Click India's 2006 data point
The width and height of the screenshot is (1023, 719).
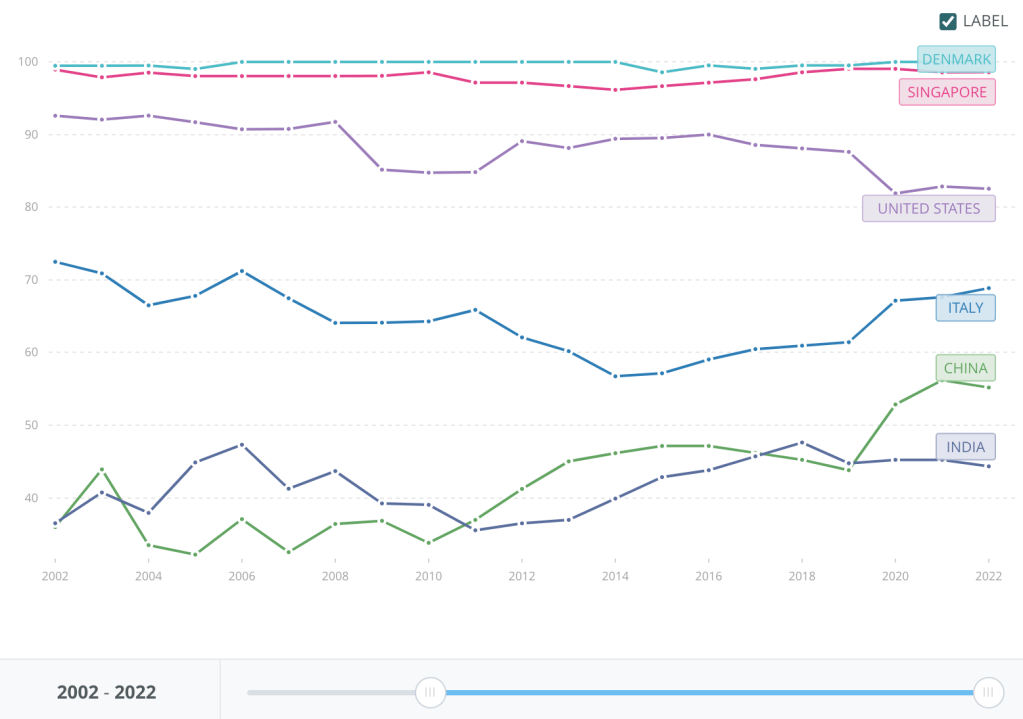point(242,445)
